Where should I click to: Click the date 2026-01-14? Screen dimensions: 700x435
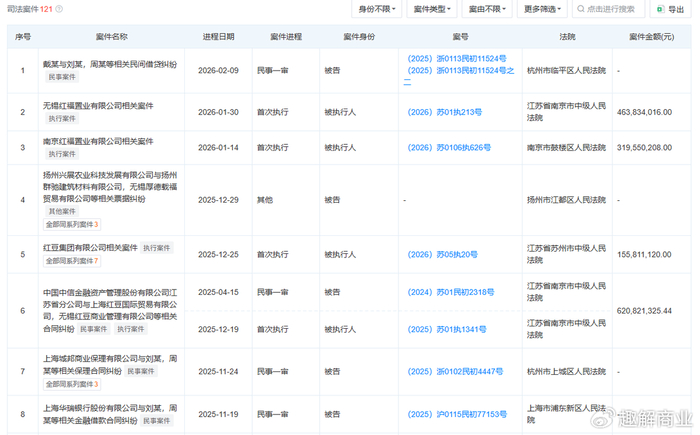click(218, 147)
